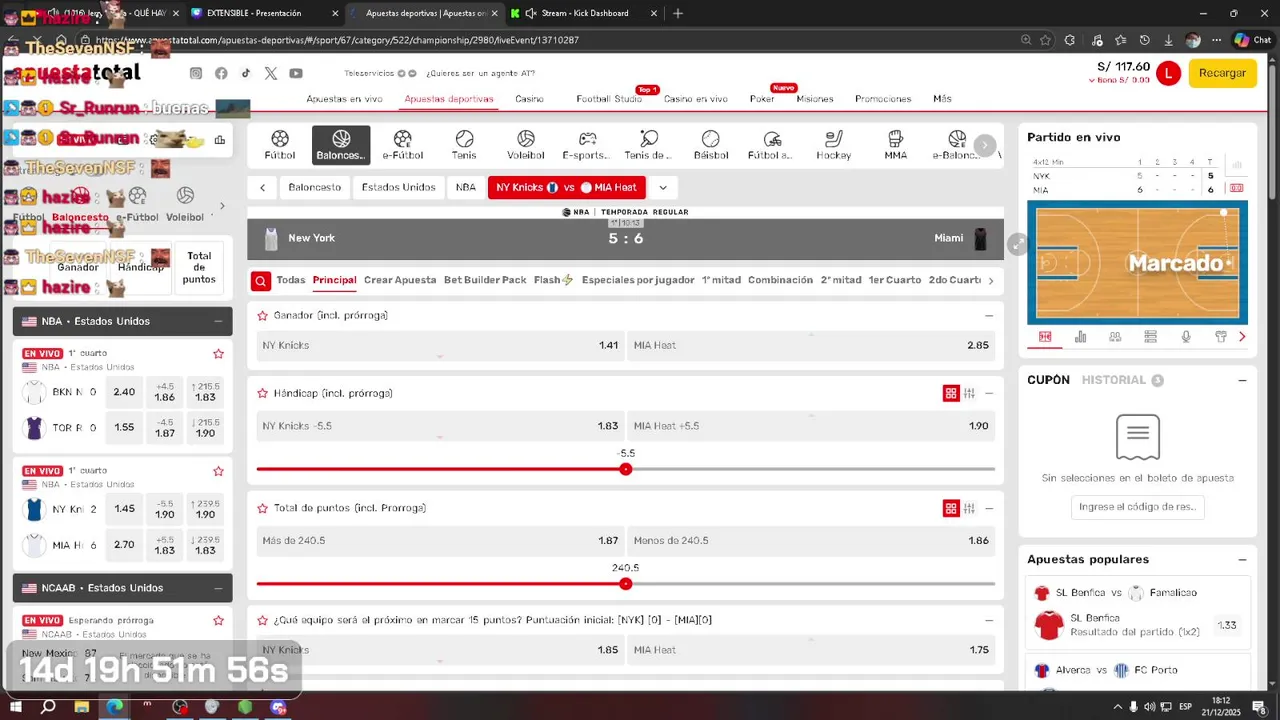Show more market tabs with right arrow
The width and height of the screenshot is (1280, 720).
[x=991, y=281]
